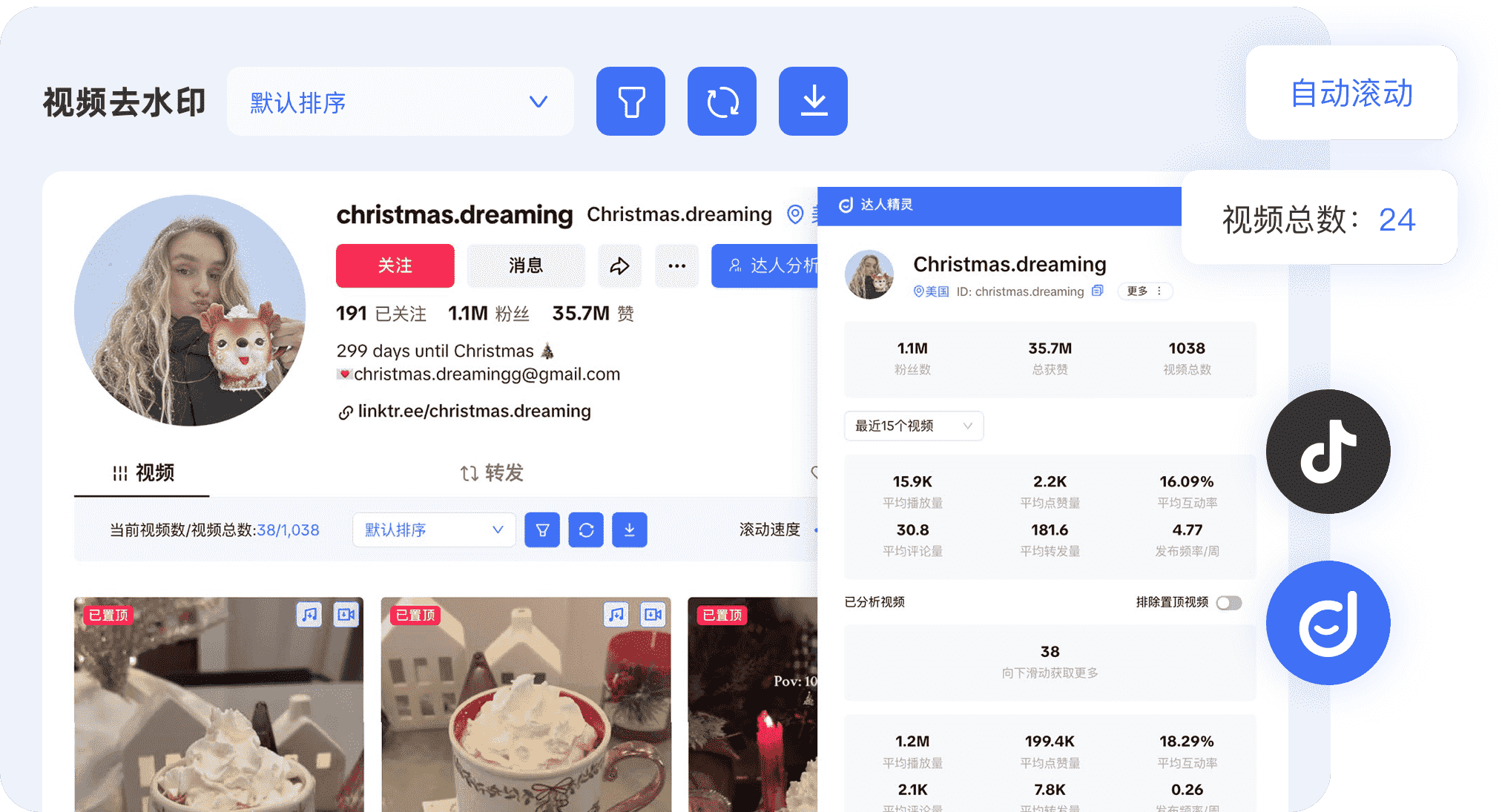The width and height of the screenshot is (1502, 812).
Task: Click the large refresh icon button
Action: click(722, 102)
